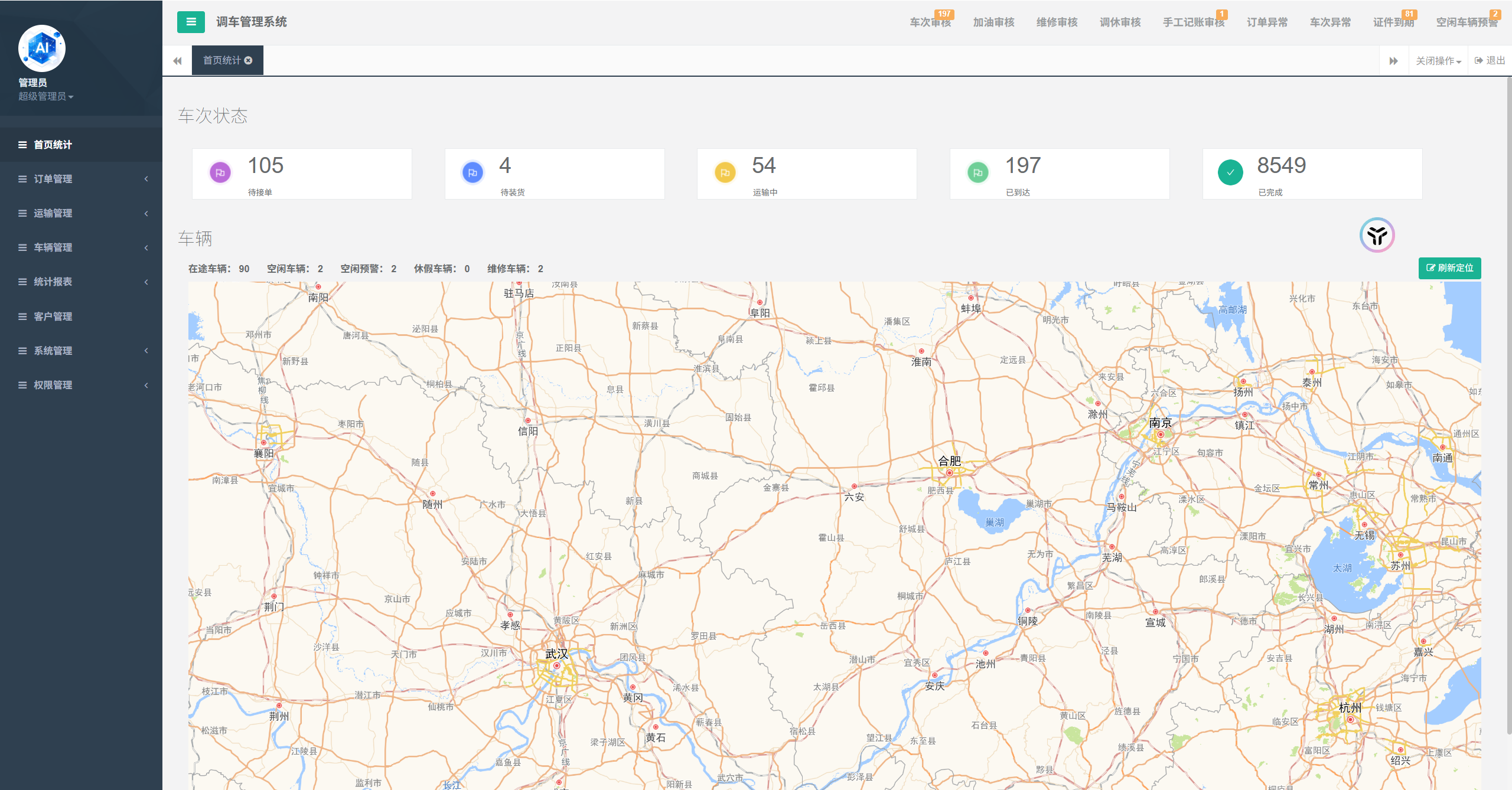Image resolution: width=1512 pixels, height=790 pixels.
Task: Open 空闲车辆预警 notification item
Action: pos(1467,22)
